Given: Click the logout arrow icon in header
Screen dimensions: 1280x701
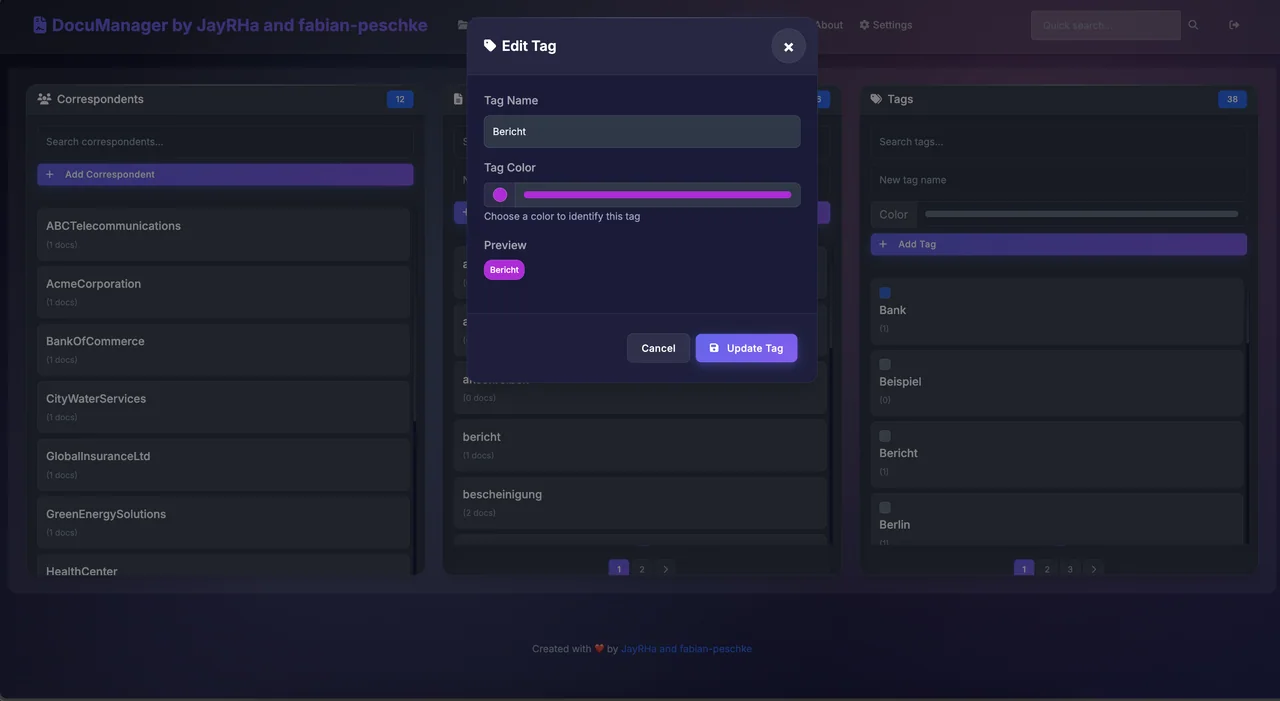Looking at the screenshot, I should pyautogui.click(x=1234, y=25).
